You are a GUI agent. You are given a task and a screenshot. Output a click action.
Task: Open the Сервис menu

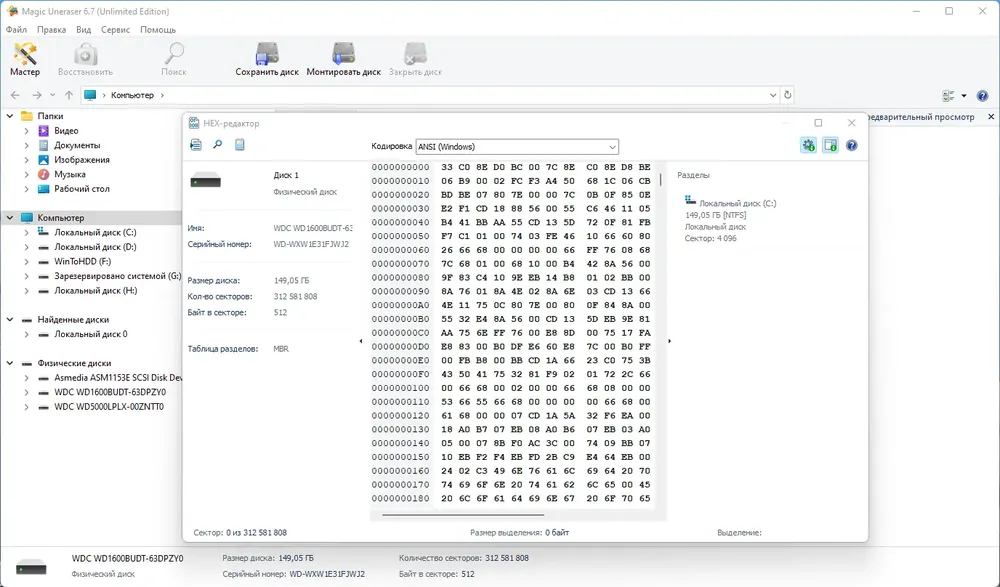pyautogui.click(x=115, y=29)
